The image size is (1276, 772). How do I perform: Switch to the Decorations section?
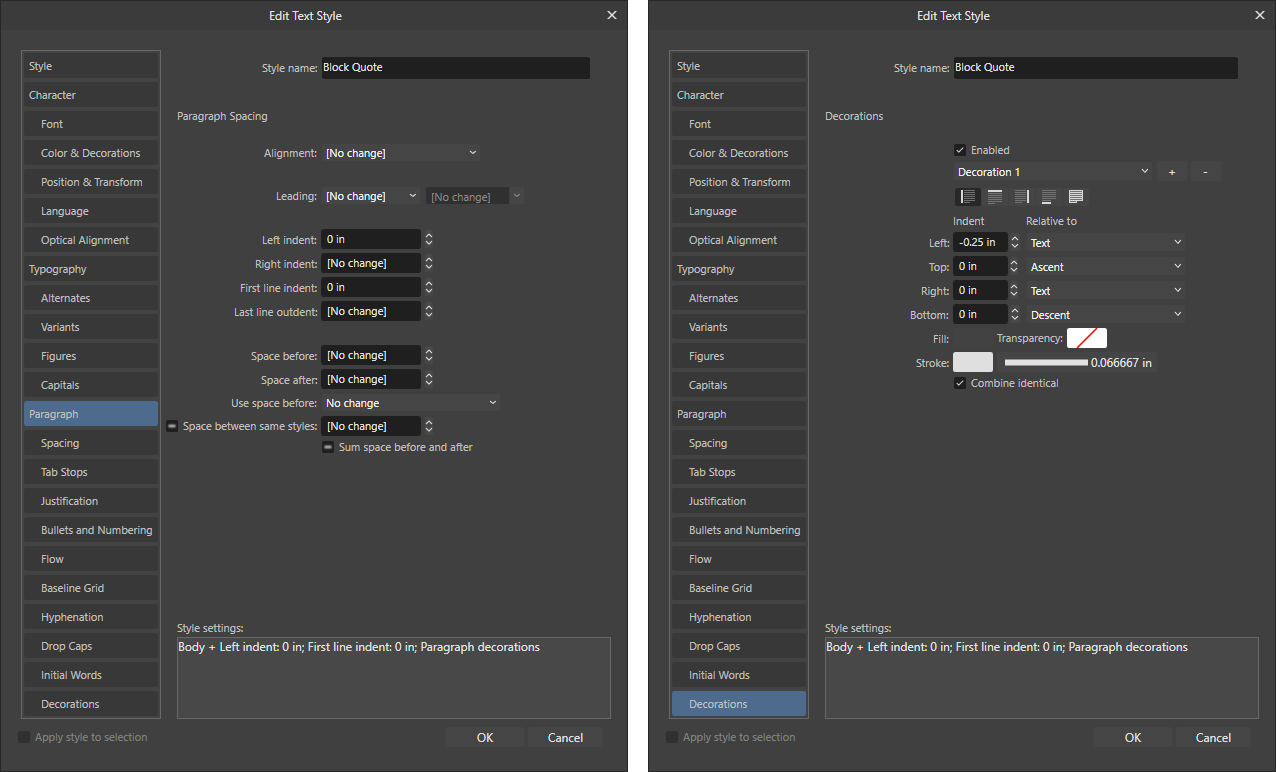coord(738,703)
